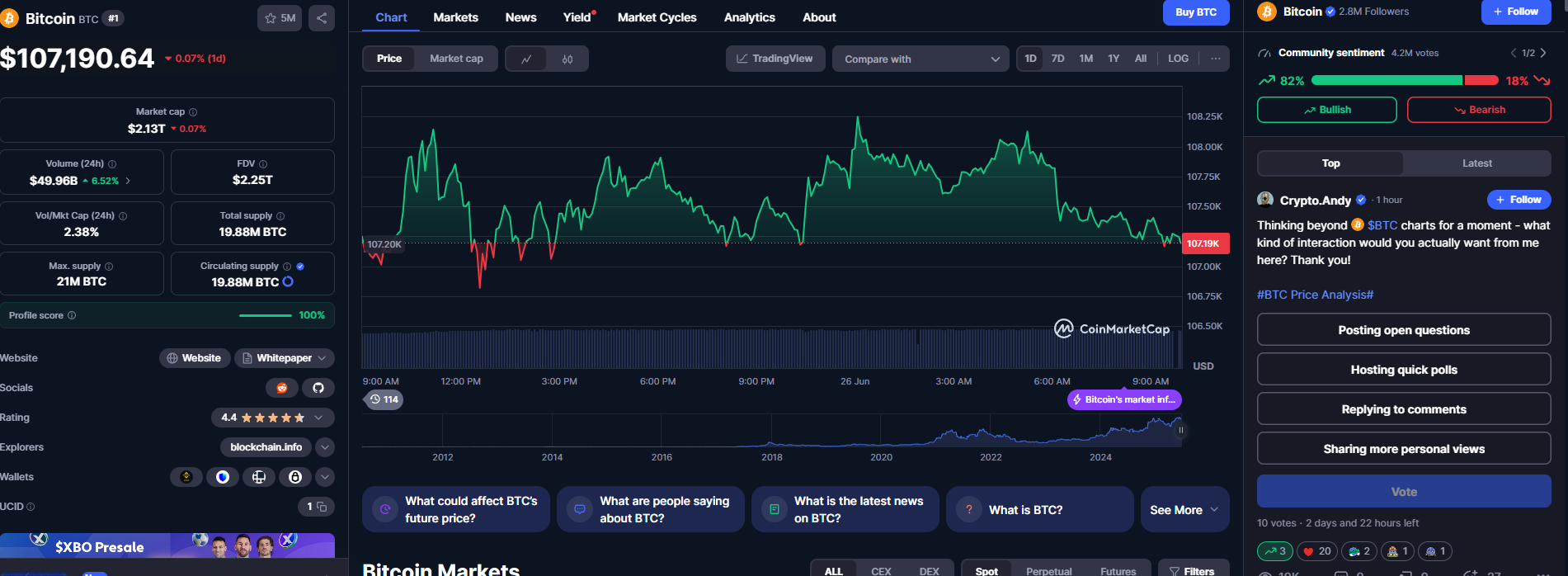The height and width of the screenshot is (576, 1568).
Task: Click the UCID info icon
Action: [31, 507]
